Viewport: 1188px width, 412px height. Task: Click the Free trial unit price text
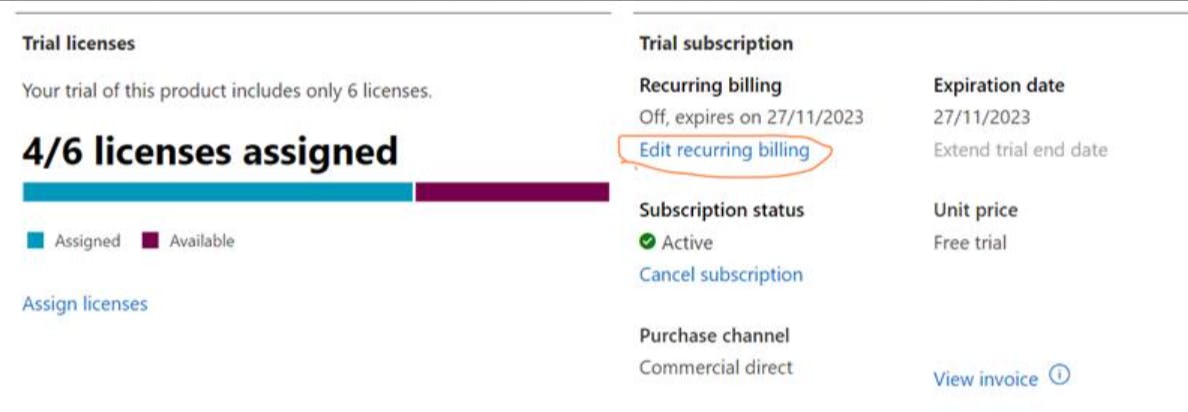[969, 242]
